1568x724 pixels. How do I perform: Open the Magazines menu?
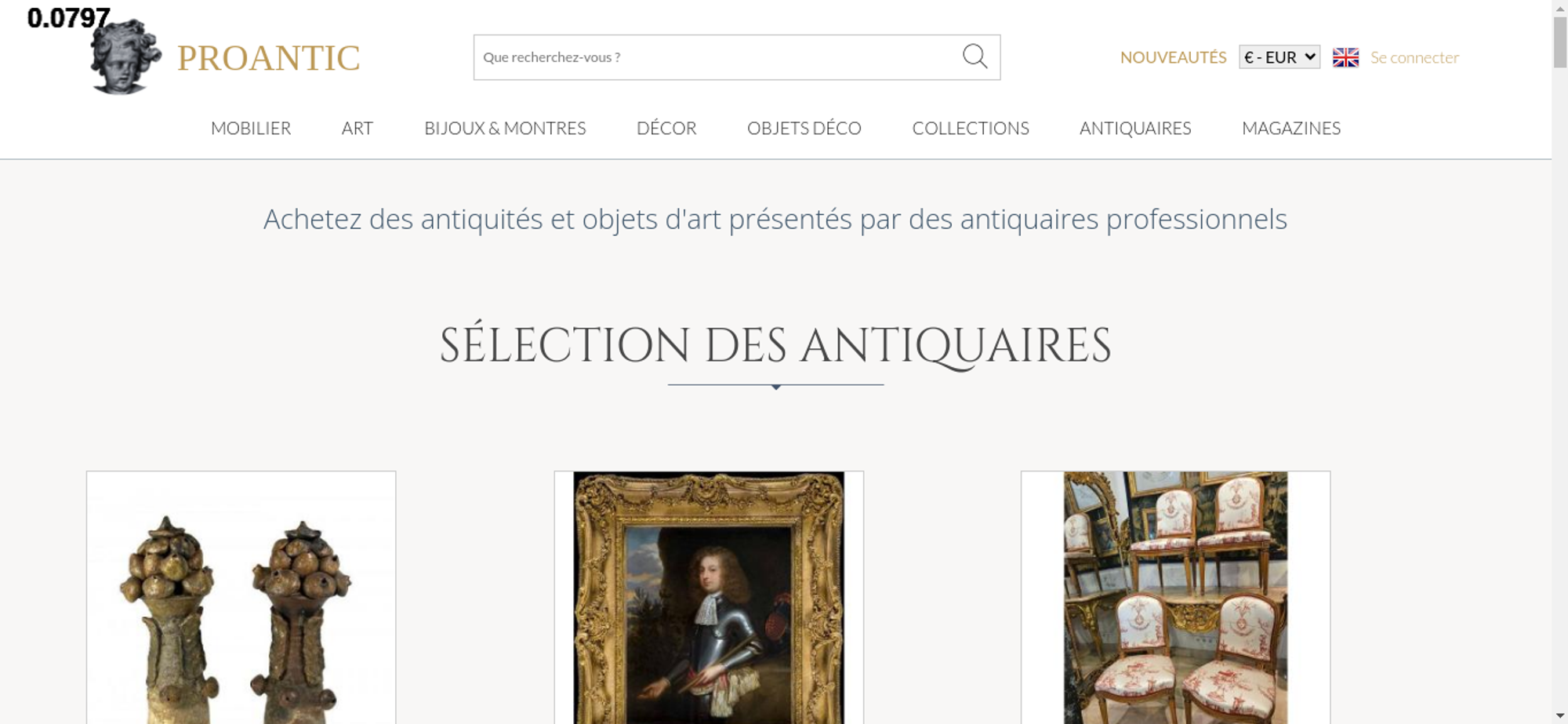[x=1291, y=128]
